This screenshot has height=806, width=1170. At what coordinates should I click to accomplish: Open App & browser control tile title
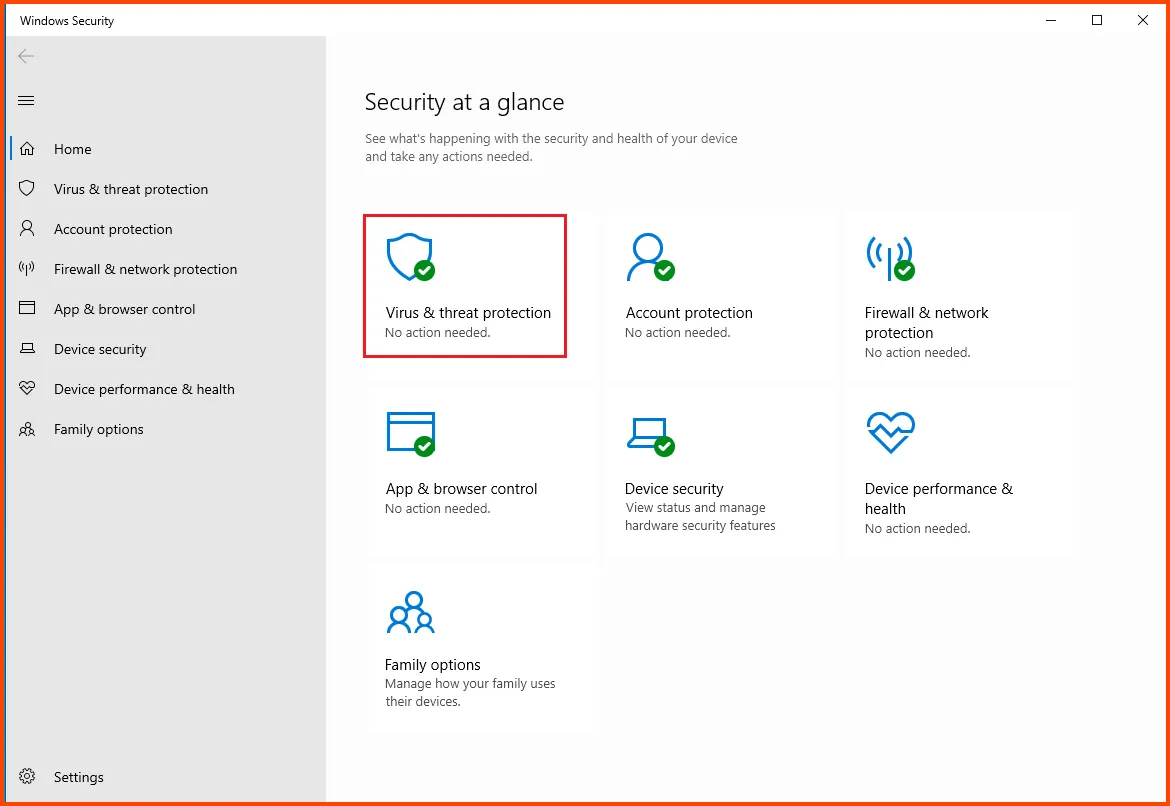461,489
